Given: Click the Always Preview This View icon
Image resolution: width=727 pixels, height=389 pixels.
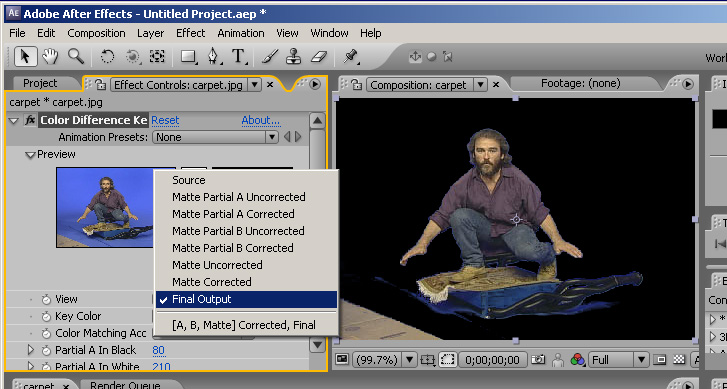Looking at the screenshot, I should coord(341,359).
